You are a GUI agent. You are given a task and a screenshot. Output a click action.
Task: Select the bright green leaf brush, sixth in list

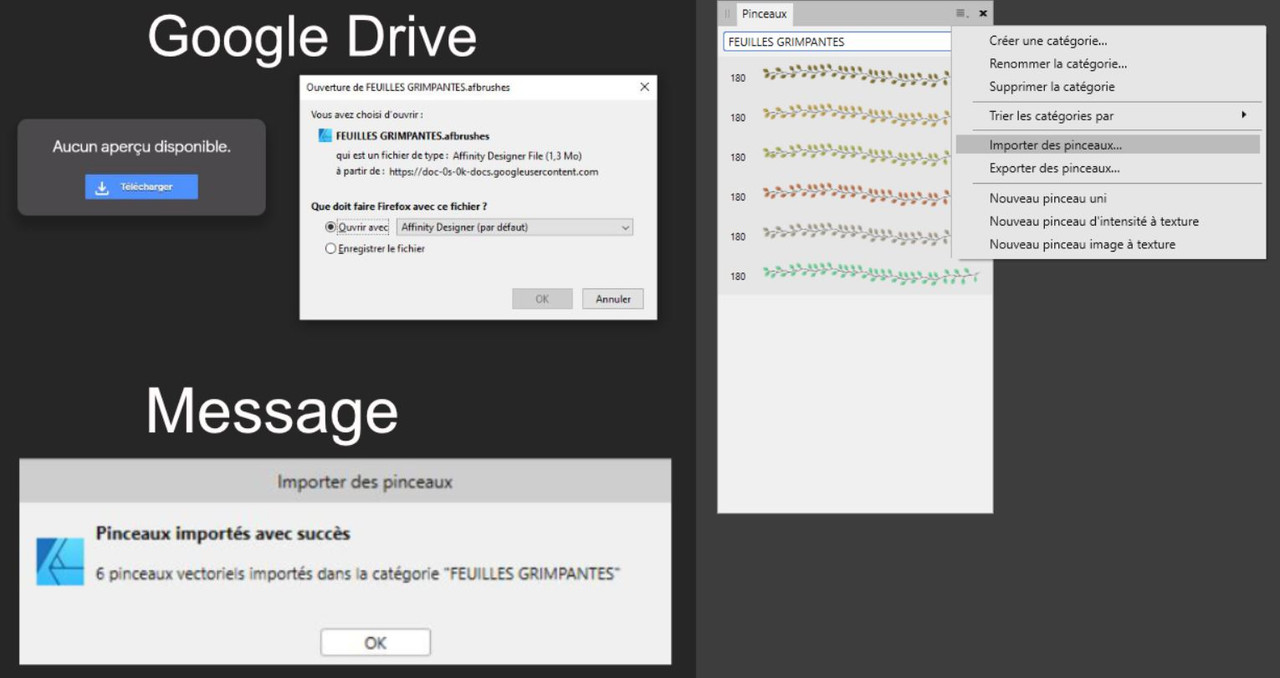click(x=870, y=274)
